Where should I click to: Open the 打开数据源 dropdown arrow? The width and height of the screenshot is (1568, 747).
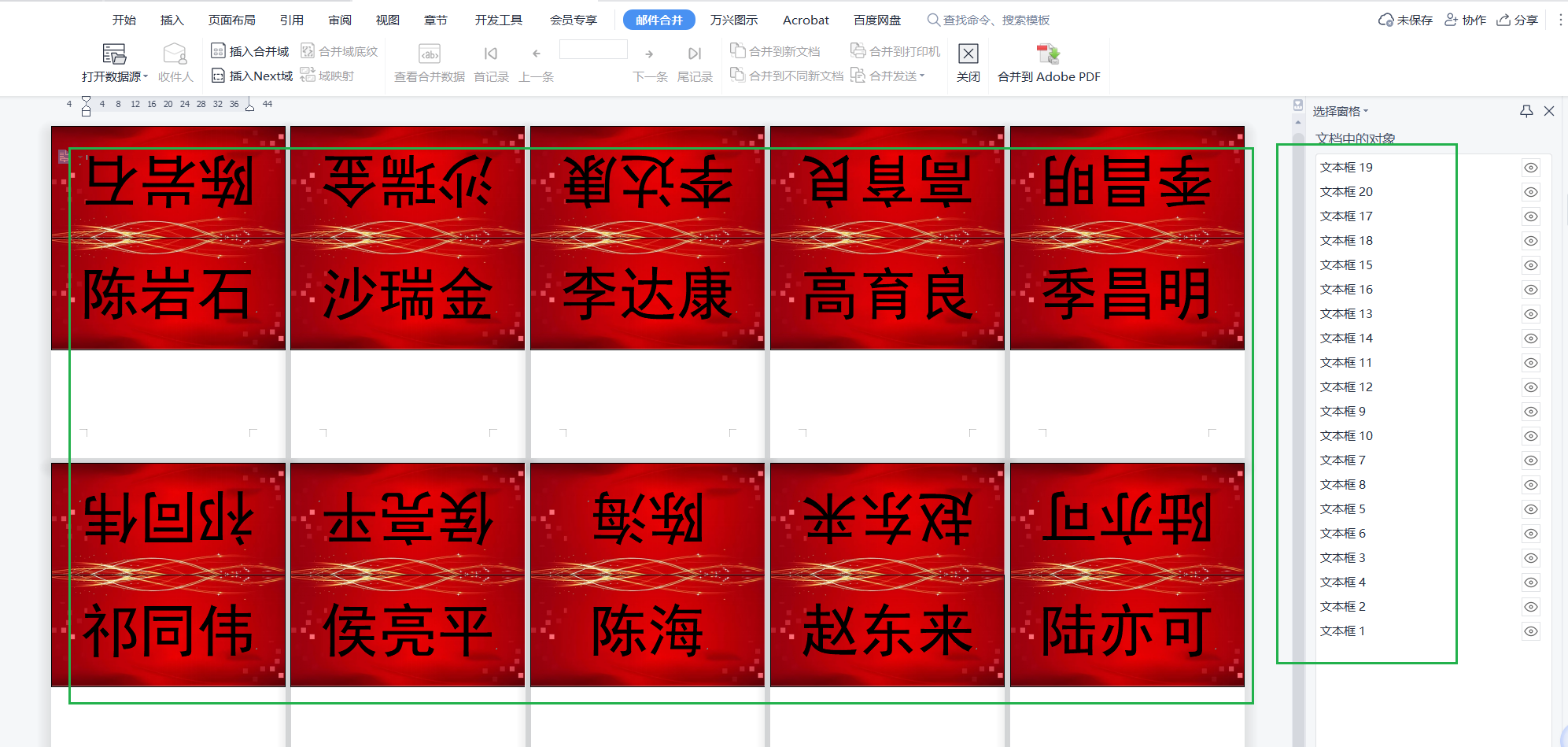tap(146, 76)
